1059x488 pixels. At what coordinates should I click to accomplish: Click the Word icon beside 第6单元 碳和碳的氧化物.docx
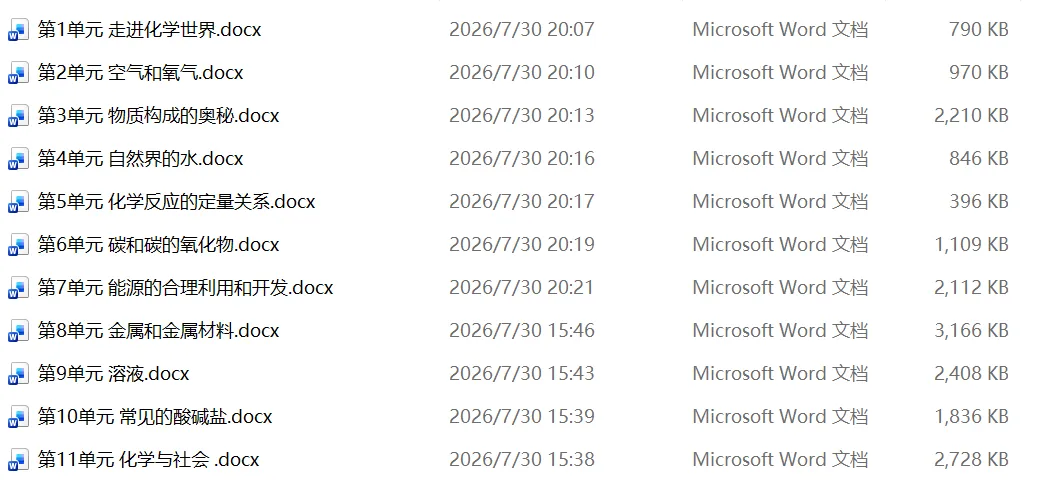(18, 246)
